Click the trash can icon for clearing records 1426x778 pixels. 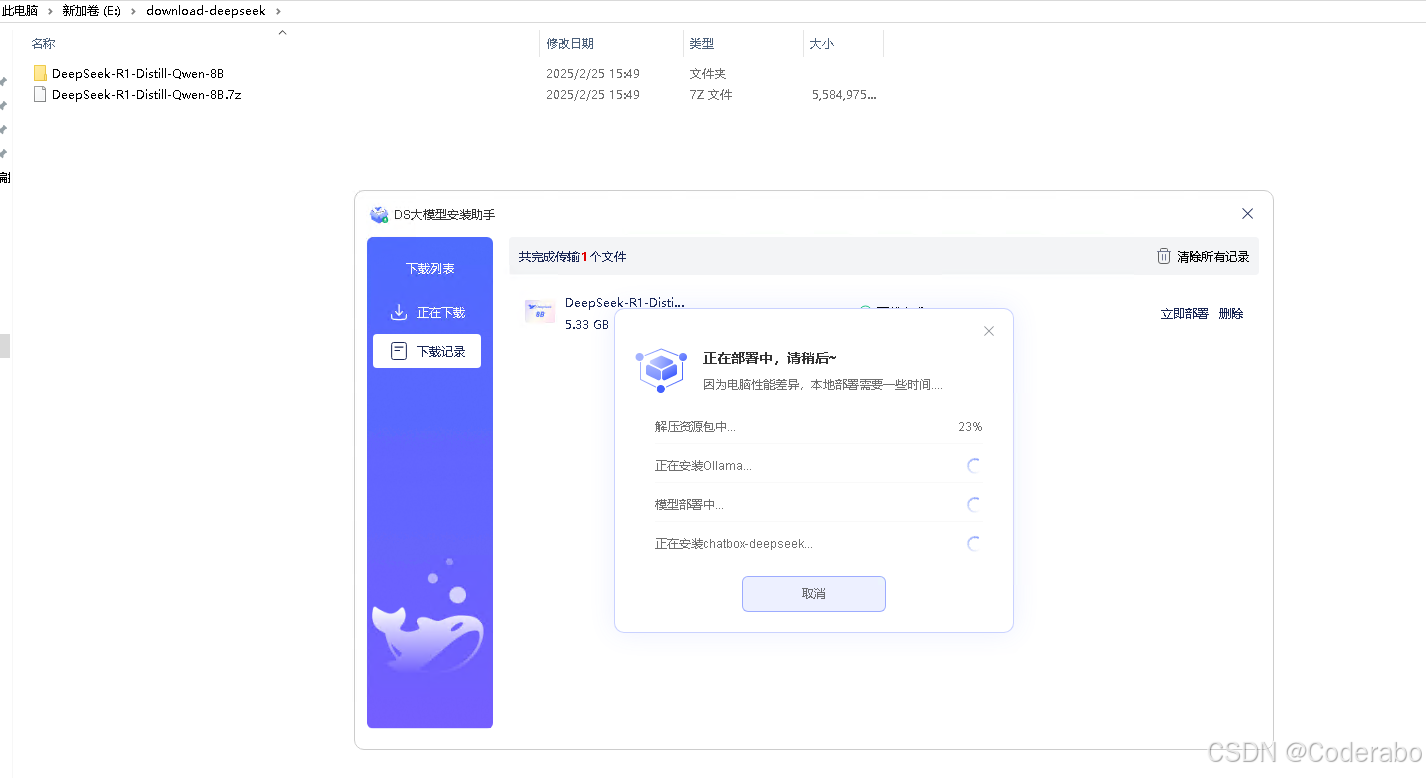pos(1164,256)
